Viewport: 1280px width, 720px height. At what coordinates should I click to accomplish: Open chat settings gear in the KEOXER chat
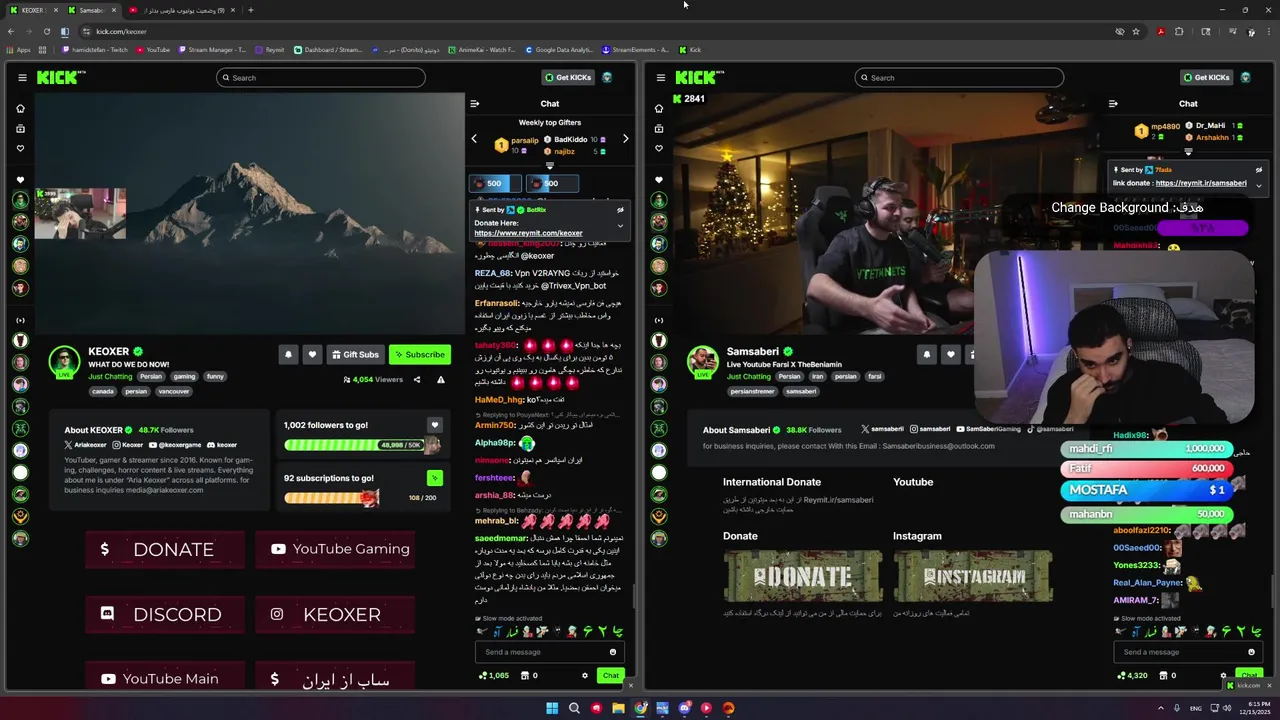(x=585, y=675)
